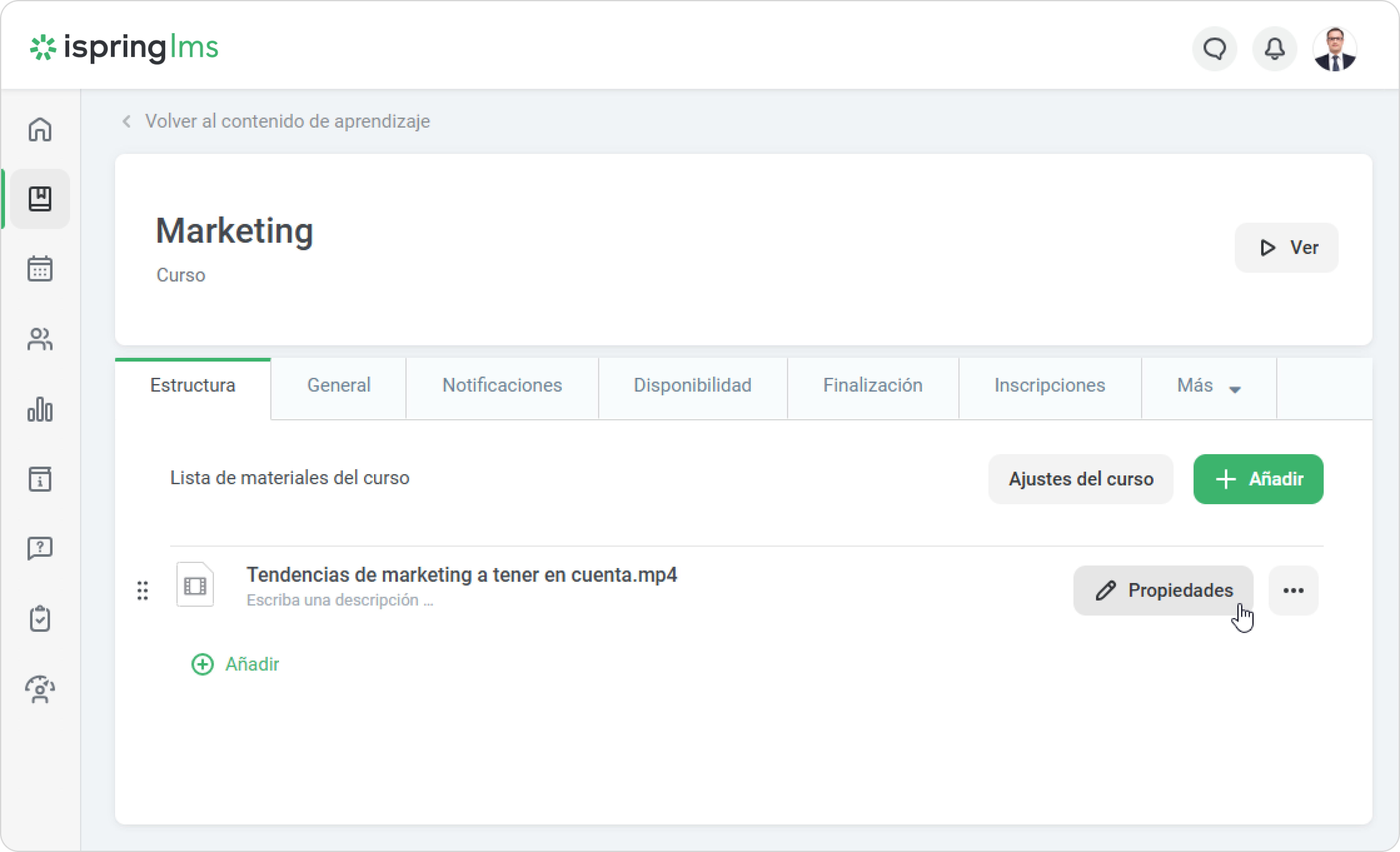Switch to the General tab
Image resolution: width=1400 pixels, height=852 pixels.
(x=339, y=386)
